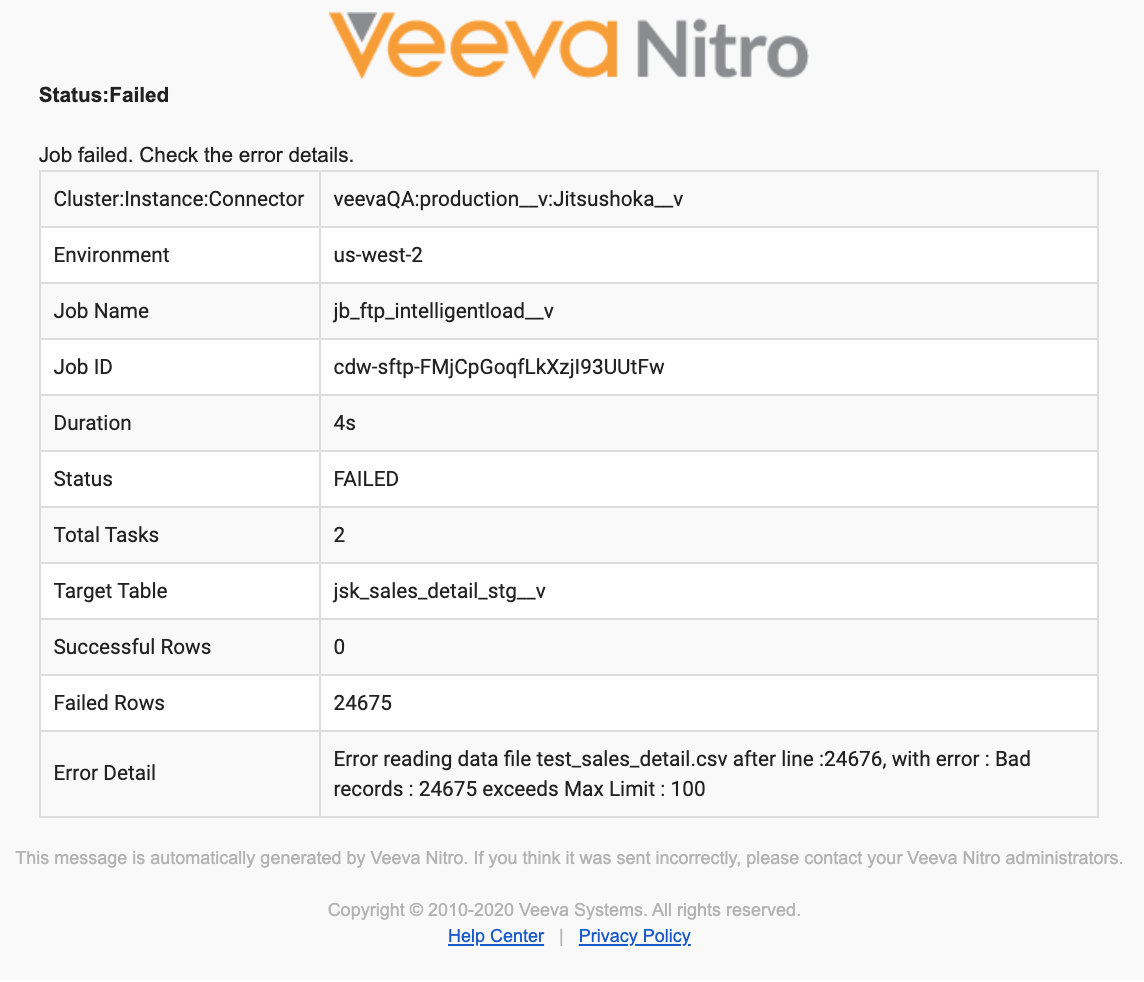This screenshot has width=1144, height=982.
Task: Click the Duration value 4s
Action: 345,423
